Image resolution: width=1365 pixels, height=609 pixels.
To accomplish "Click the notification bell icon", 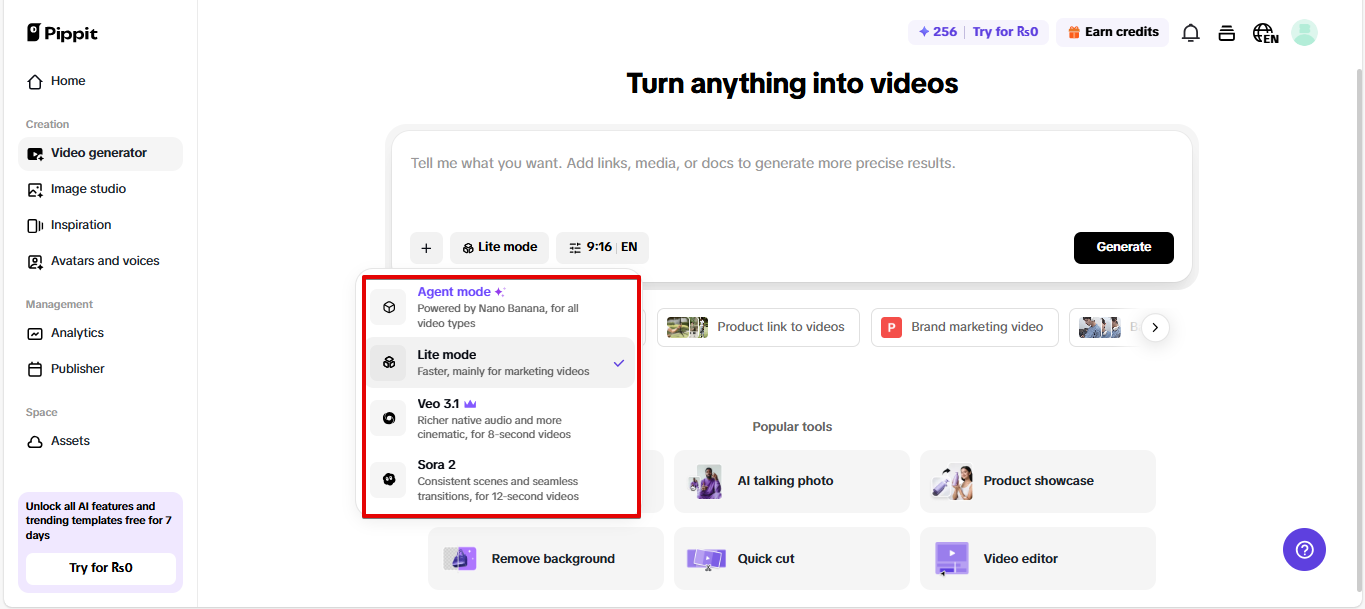I will 1190,33.
